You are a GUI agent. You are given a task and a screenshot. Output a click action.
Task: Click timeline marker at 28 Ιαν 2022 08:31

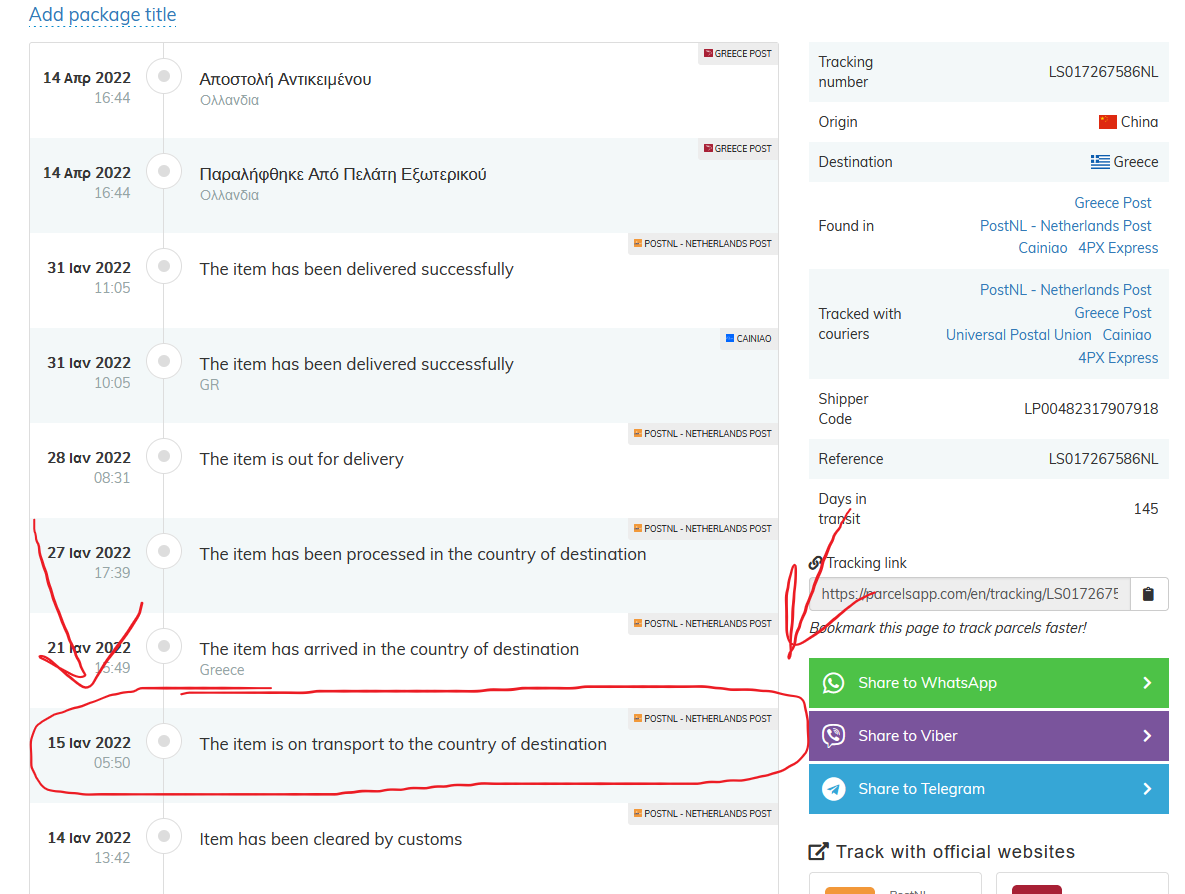[164, 456]
